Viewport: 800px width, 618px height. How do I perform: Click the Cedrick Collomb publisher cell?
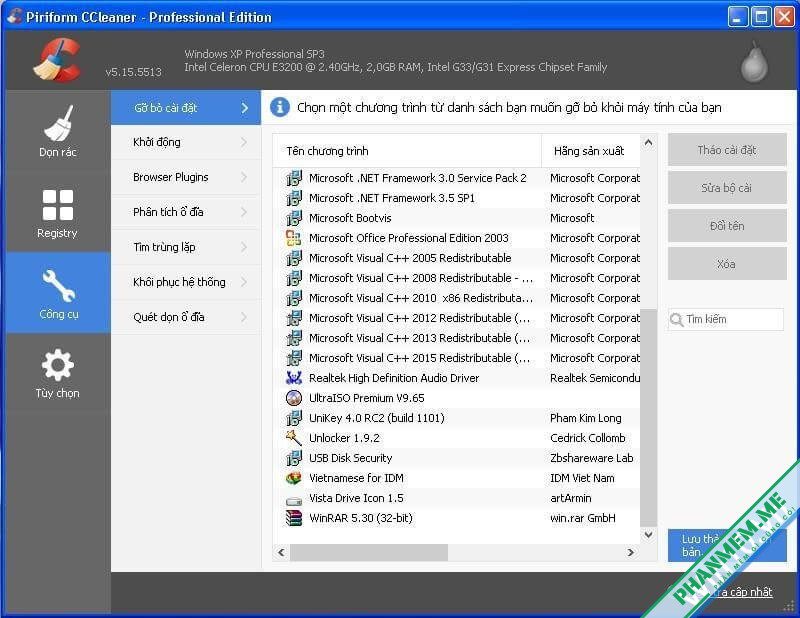[588, 438]
